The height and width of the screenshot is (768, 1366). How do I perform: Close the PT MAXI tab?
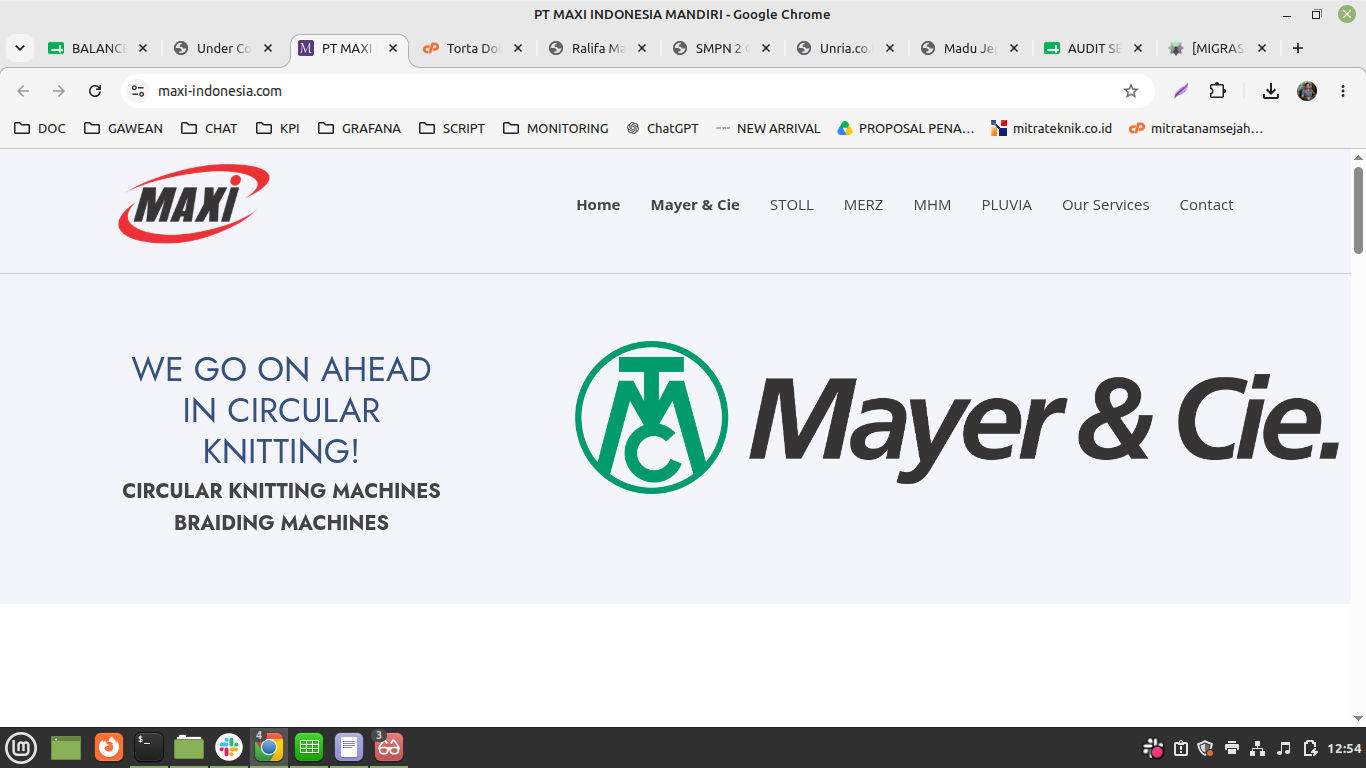click(393, 48)
